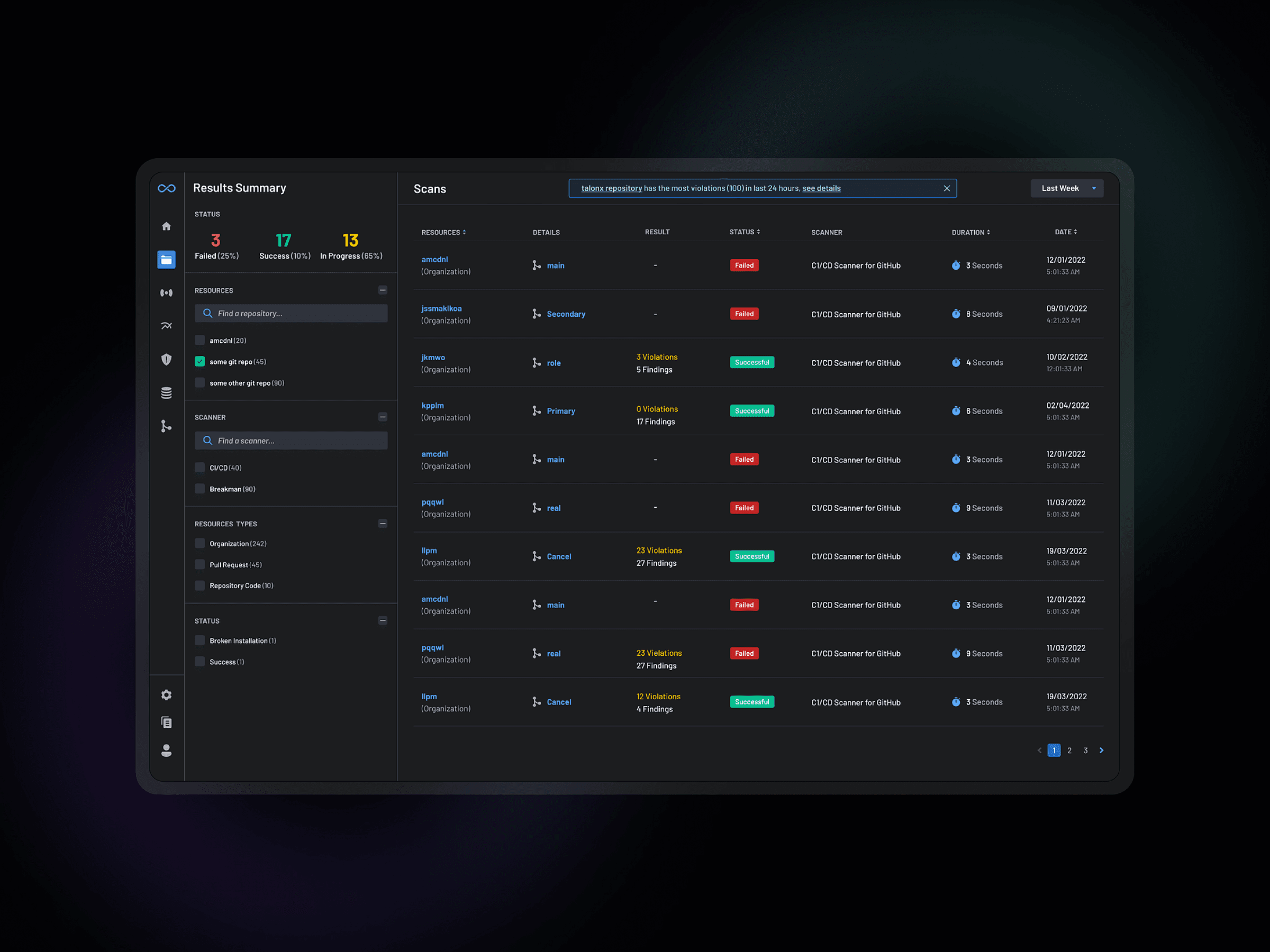
Task: Open sidebar Settings gear
Action: (167, 694)
